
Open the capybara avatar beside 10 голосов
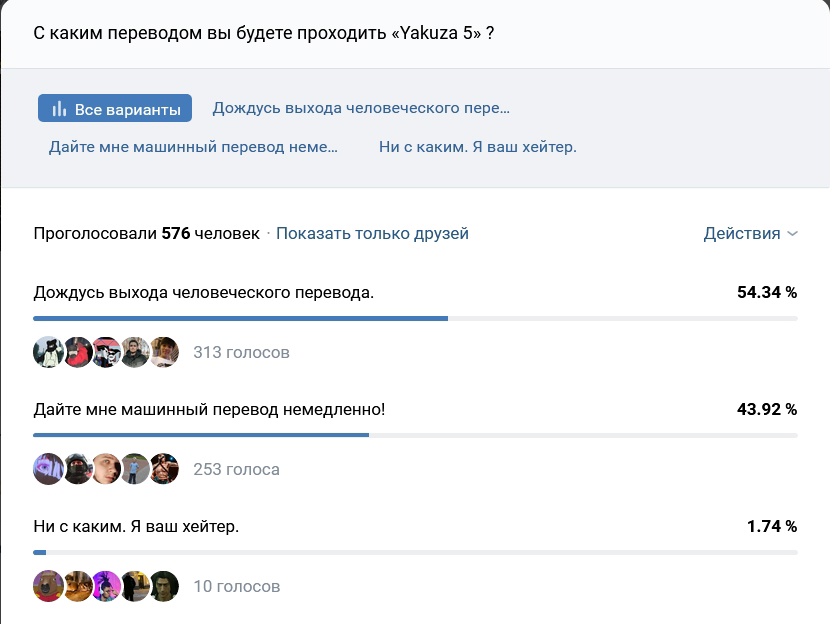(48, 586)
